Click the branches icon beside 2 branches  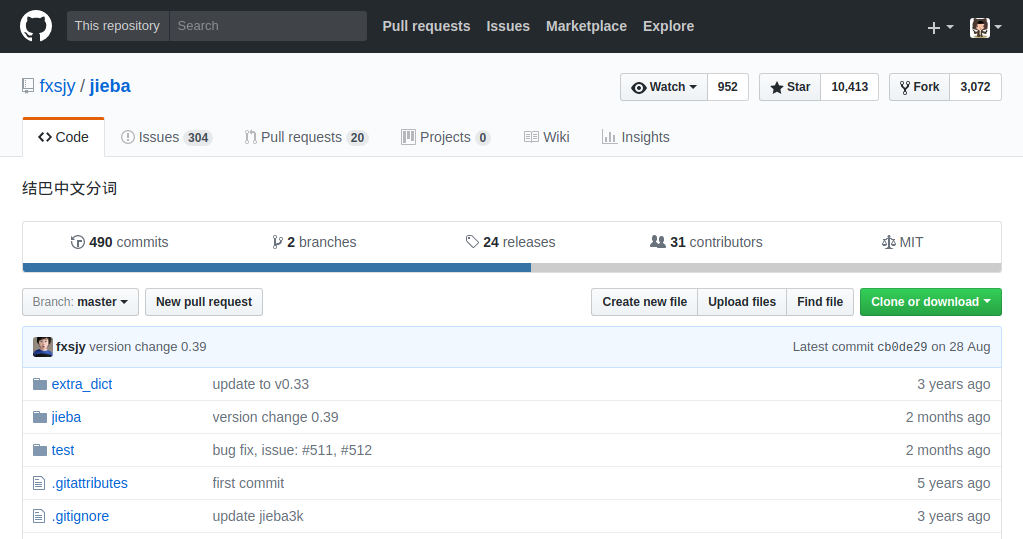(x=277, y=242)
